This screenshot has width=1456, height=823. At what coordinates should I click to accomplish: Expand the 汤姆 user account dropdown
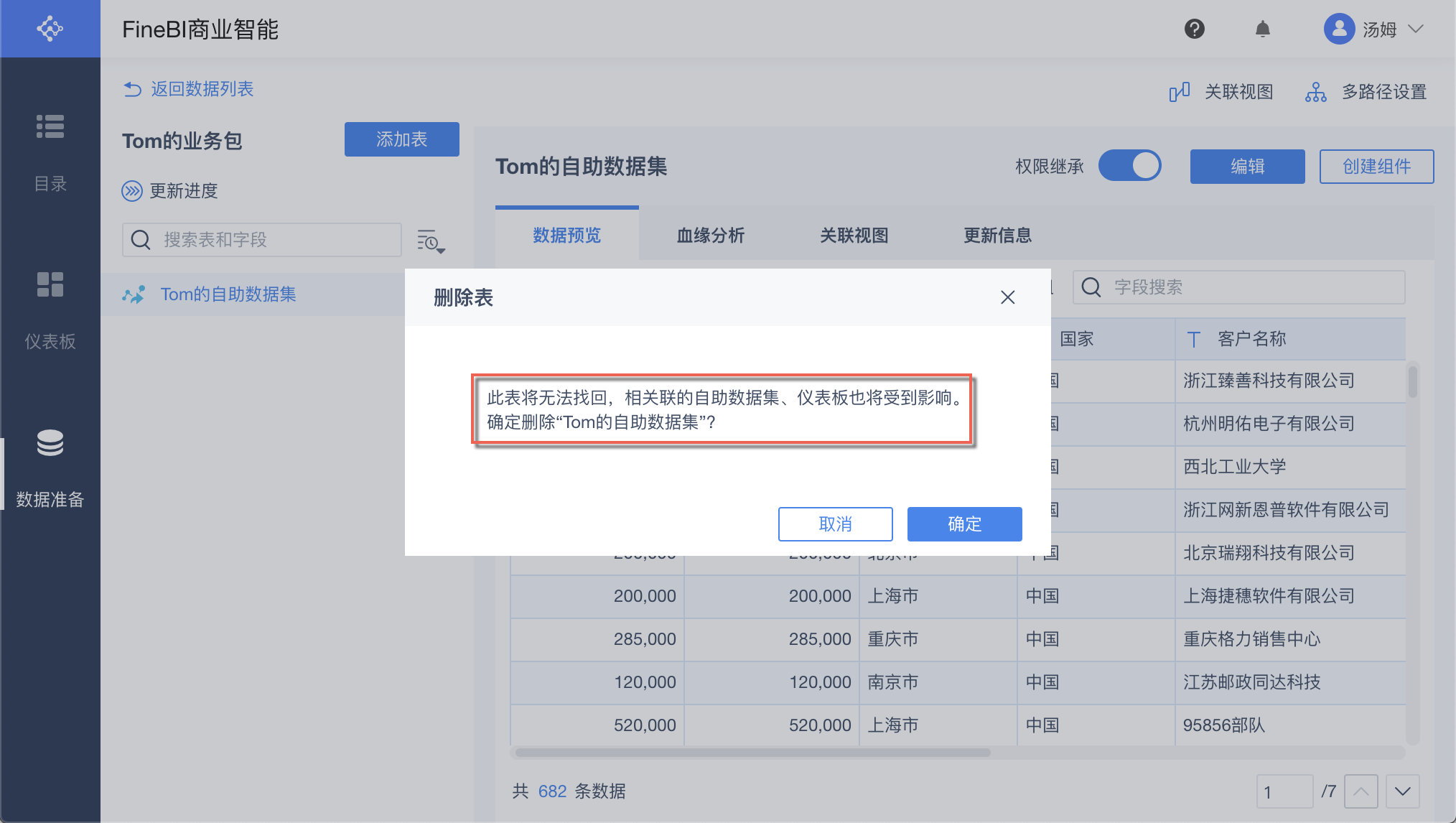click(x=1415, y=29)
